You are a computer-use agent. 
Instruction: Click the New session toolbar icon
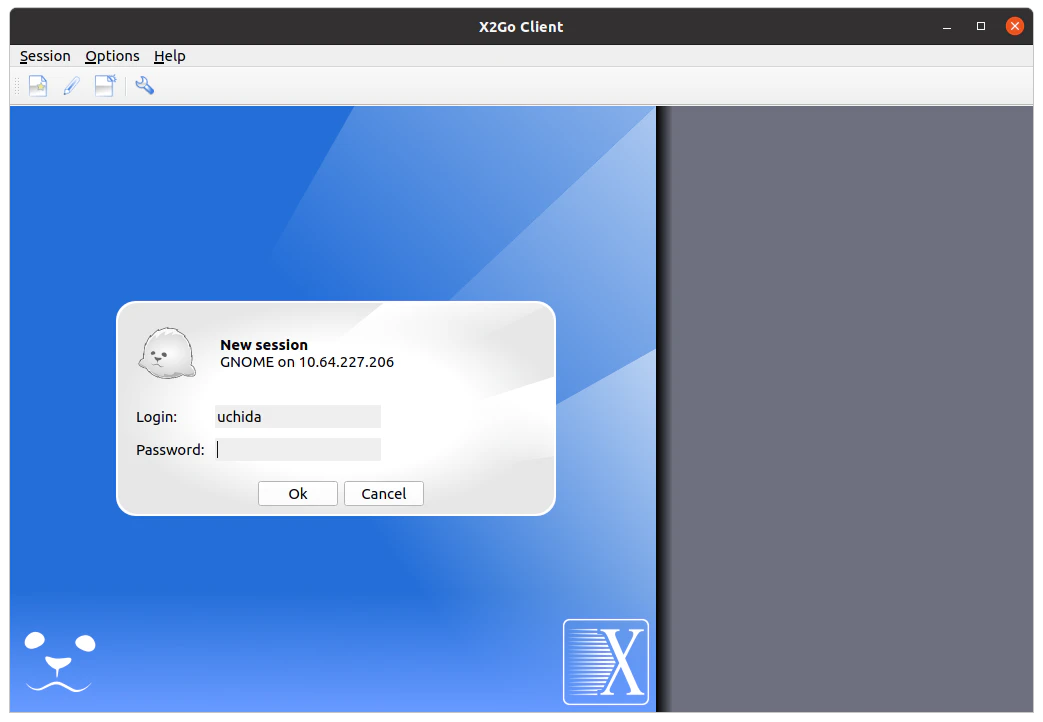point(38,86)
